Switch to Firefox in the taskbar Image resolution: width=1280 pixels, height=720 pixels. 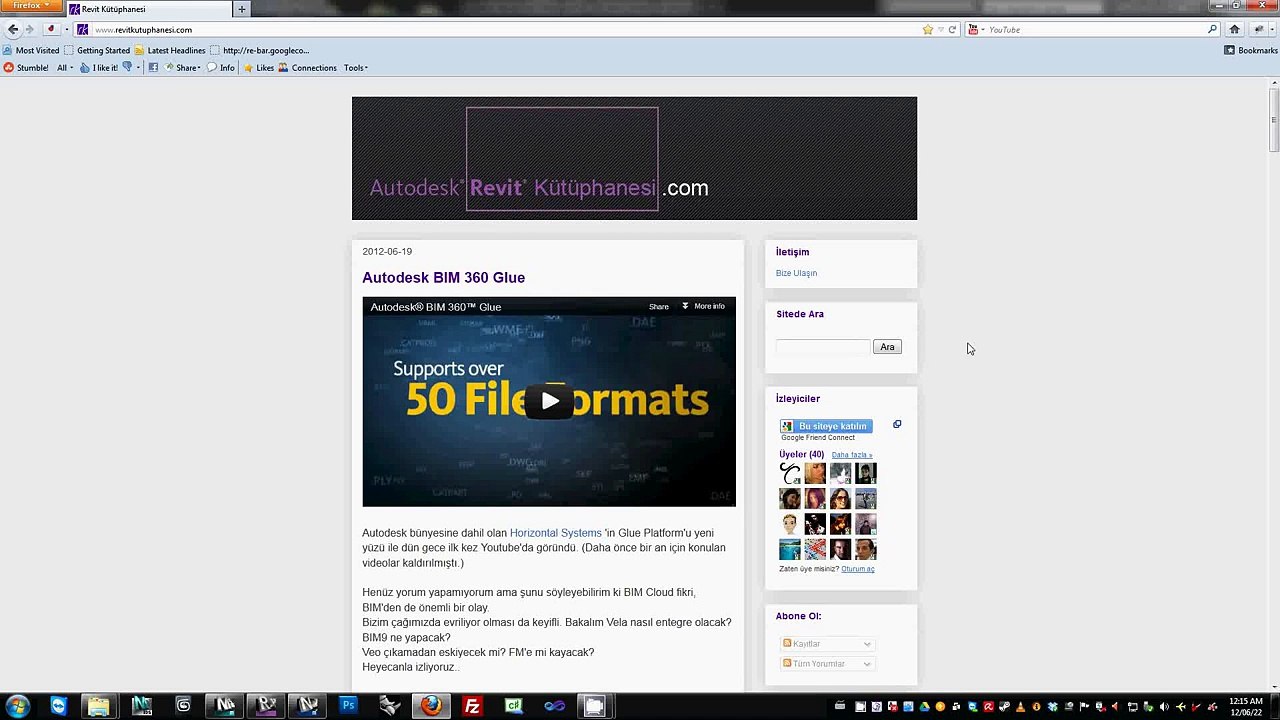click(x=431, y=706)
